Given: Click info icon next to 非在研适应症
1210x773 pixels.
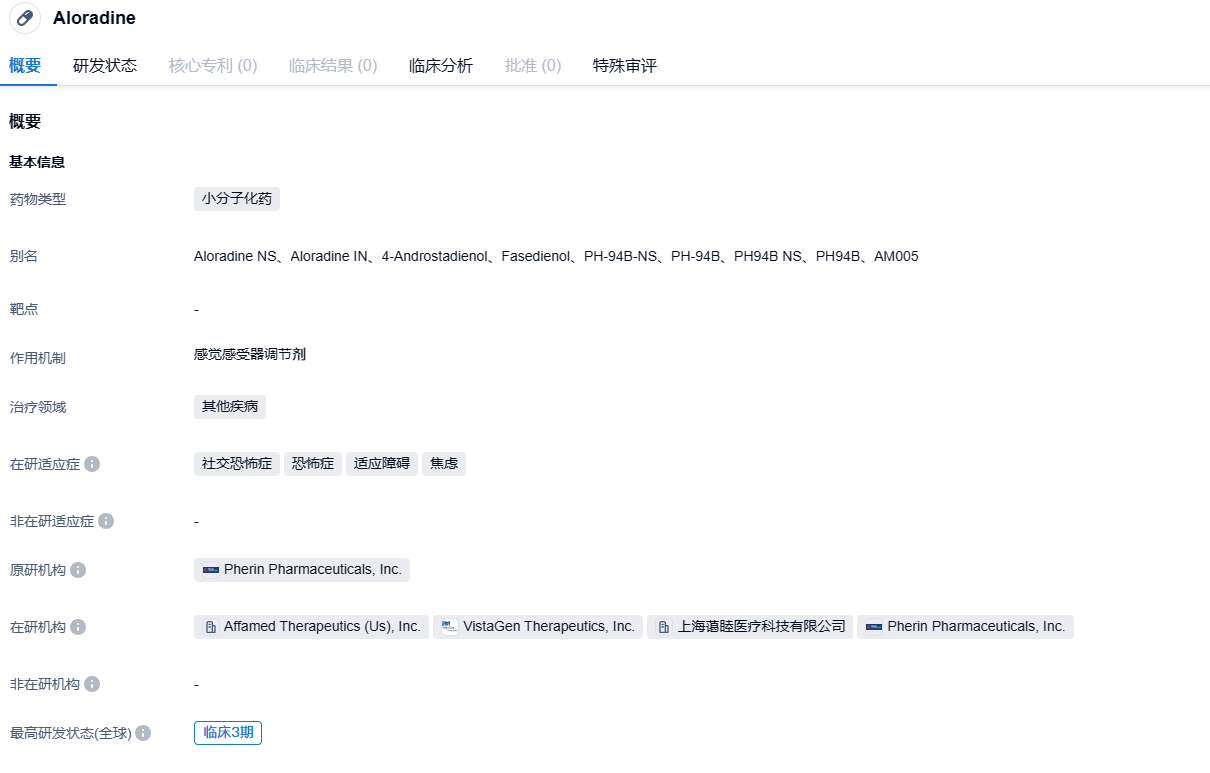Looking at the screenshot, I should [106, 521].
